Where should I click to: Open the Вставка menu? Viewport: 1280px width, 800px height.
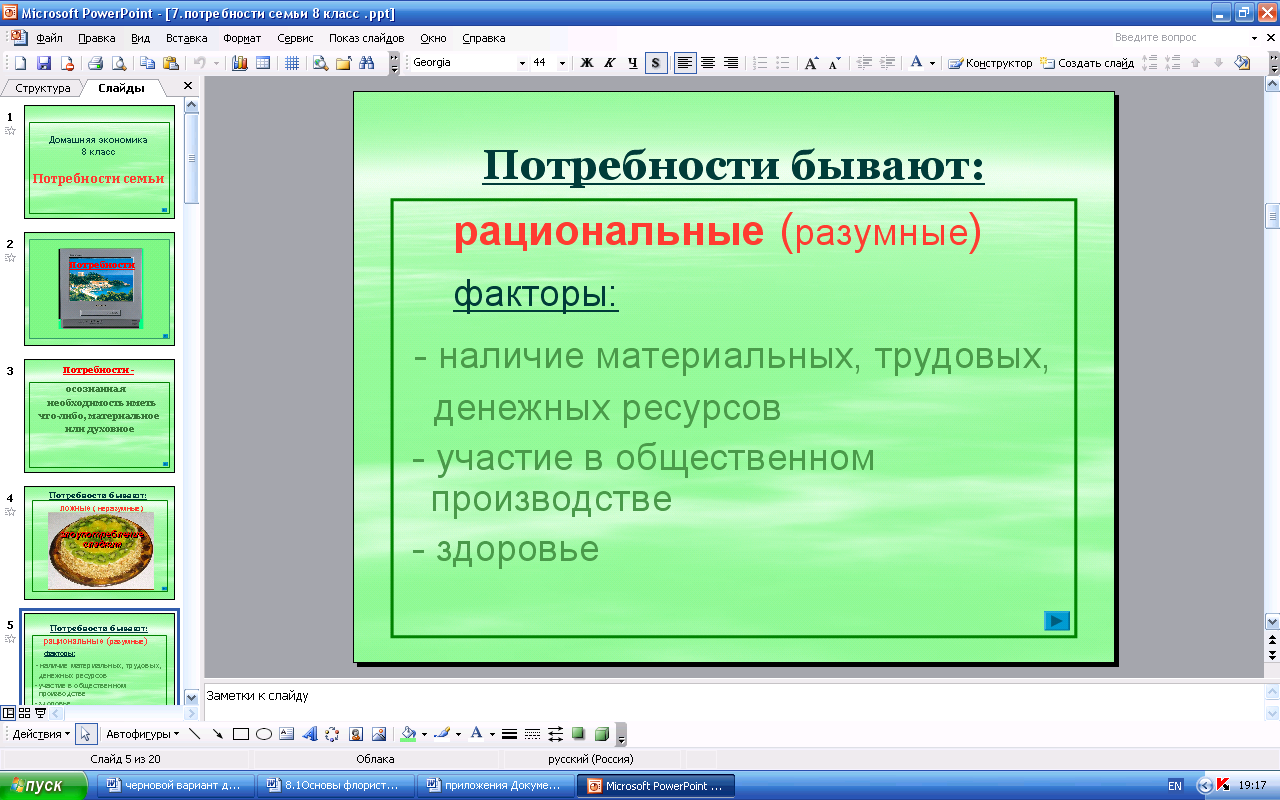tap(186, 38)
